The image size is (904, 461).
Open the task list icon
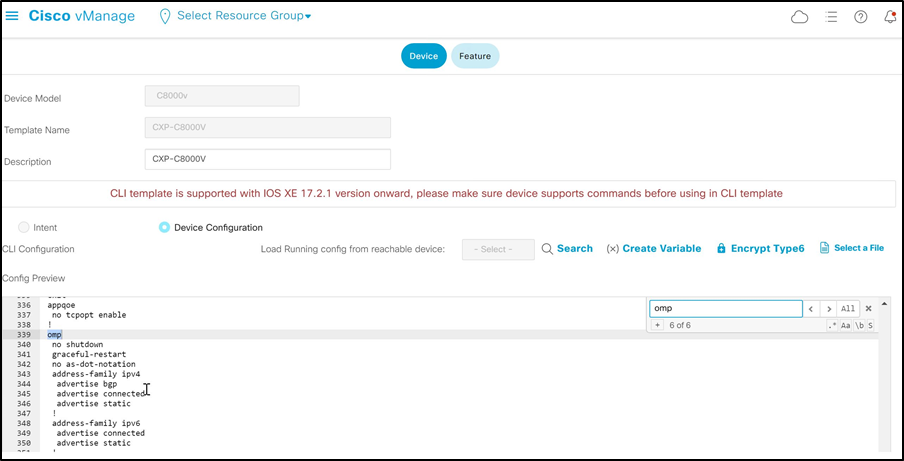click(831, 17)
